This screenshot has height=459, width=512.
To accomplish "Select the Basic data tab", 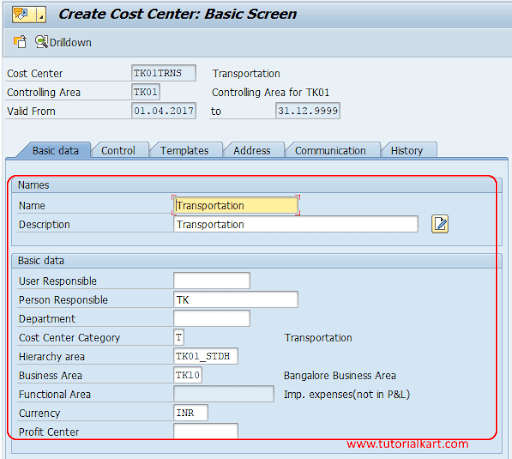I will click(55, 151).
